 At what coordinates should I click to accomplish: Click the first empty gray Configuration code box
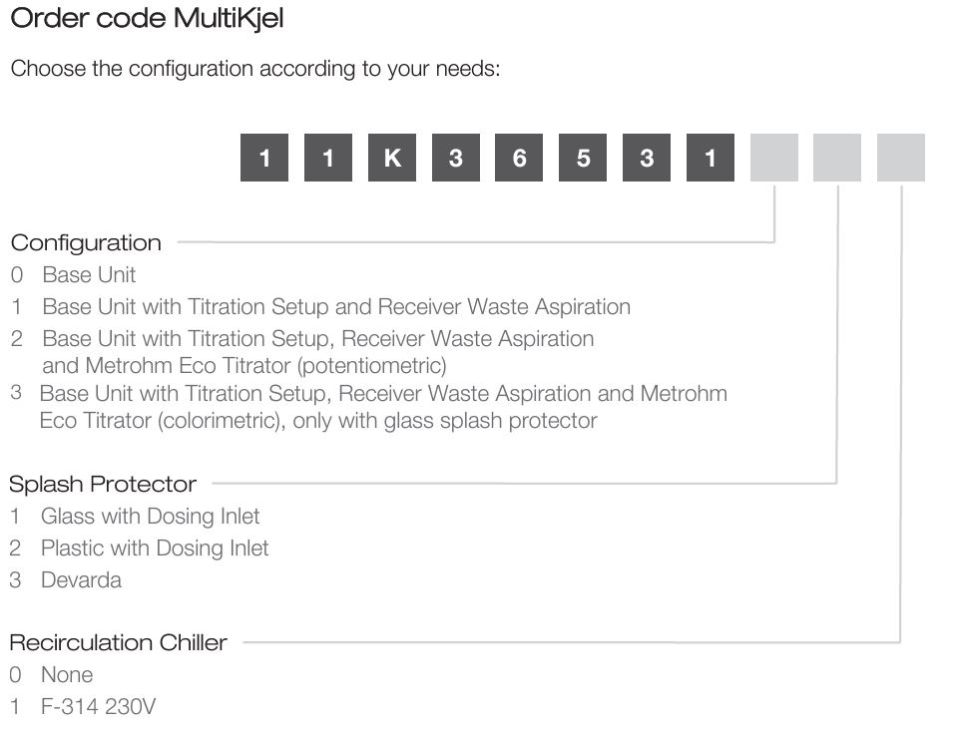point(774,157)
